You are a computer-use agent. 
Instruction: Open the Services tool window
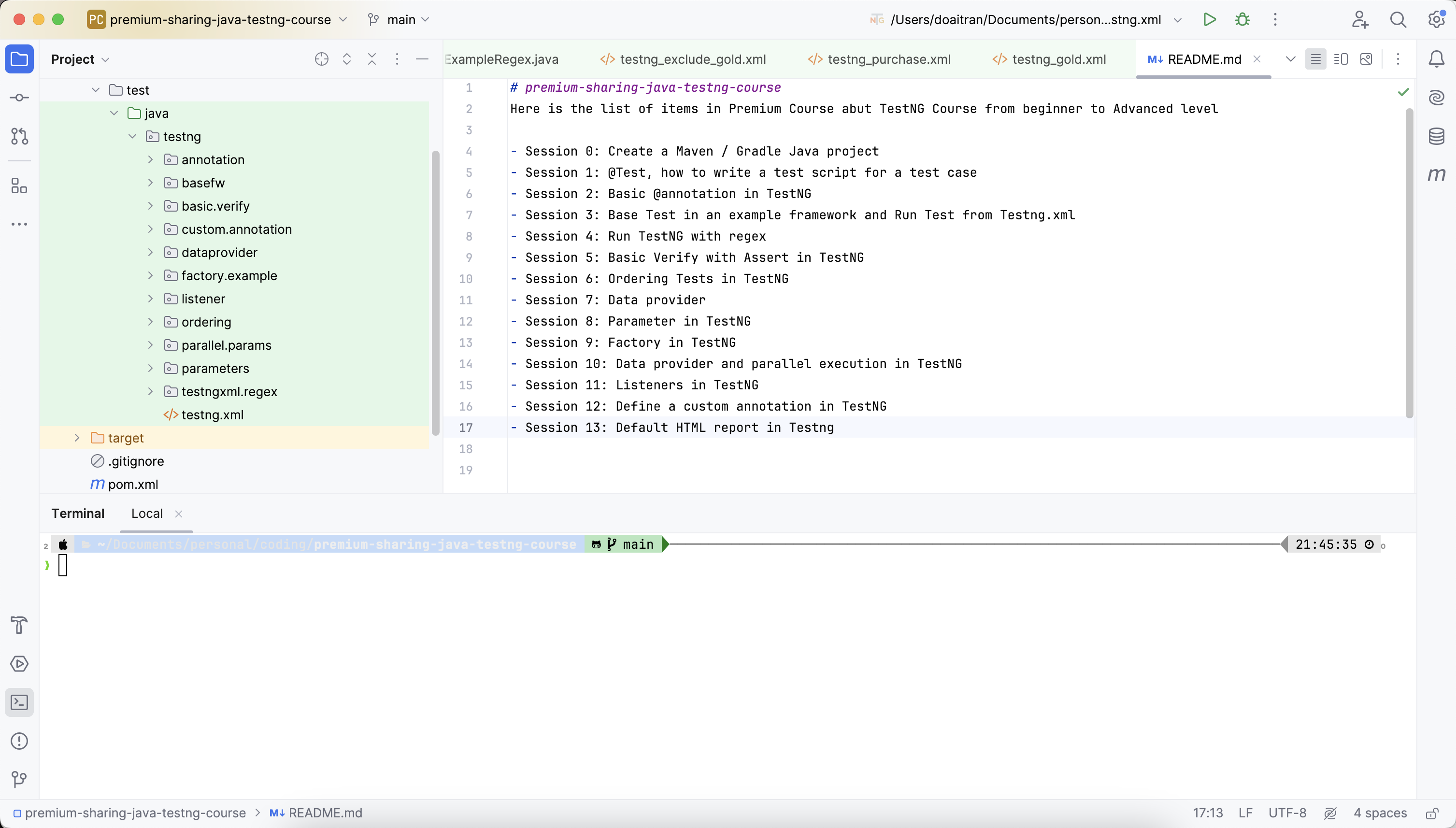tap(19, 664)
